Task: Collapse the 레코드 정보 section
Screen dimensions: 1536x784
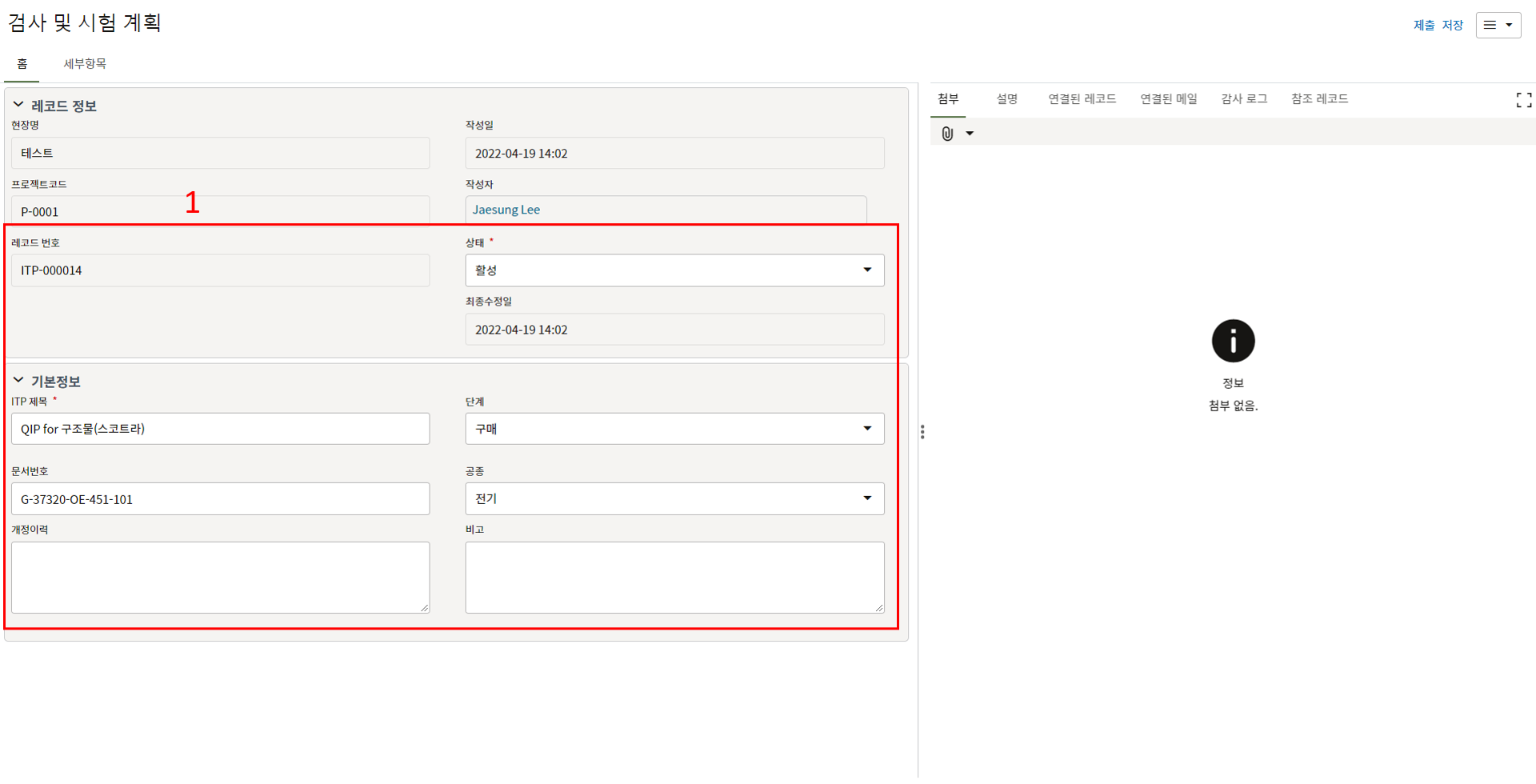Action: pos(18,106)
